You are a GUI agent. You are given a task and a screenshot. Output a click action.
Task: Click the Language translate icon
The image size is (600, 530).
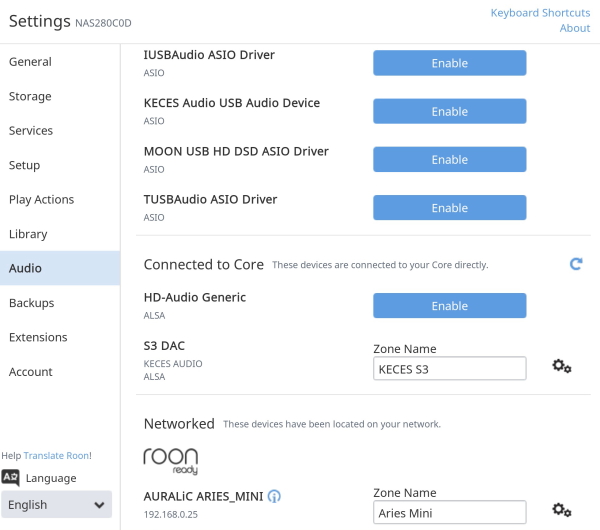10,478
